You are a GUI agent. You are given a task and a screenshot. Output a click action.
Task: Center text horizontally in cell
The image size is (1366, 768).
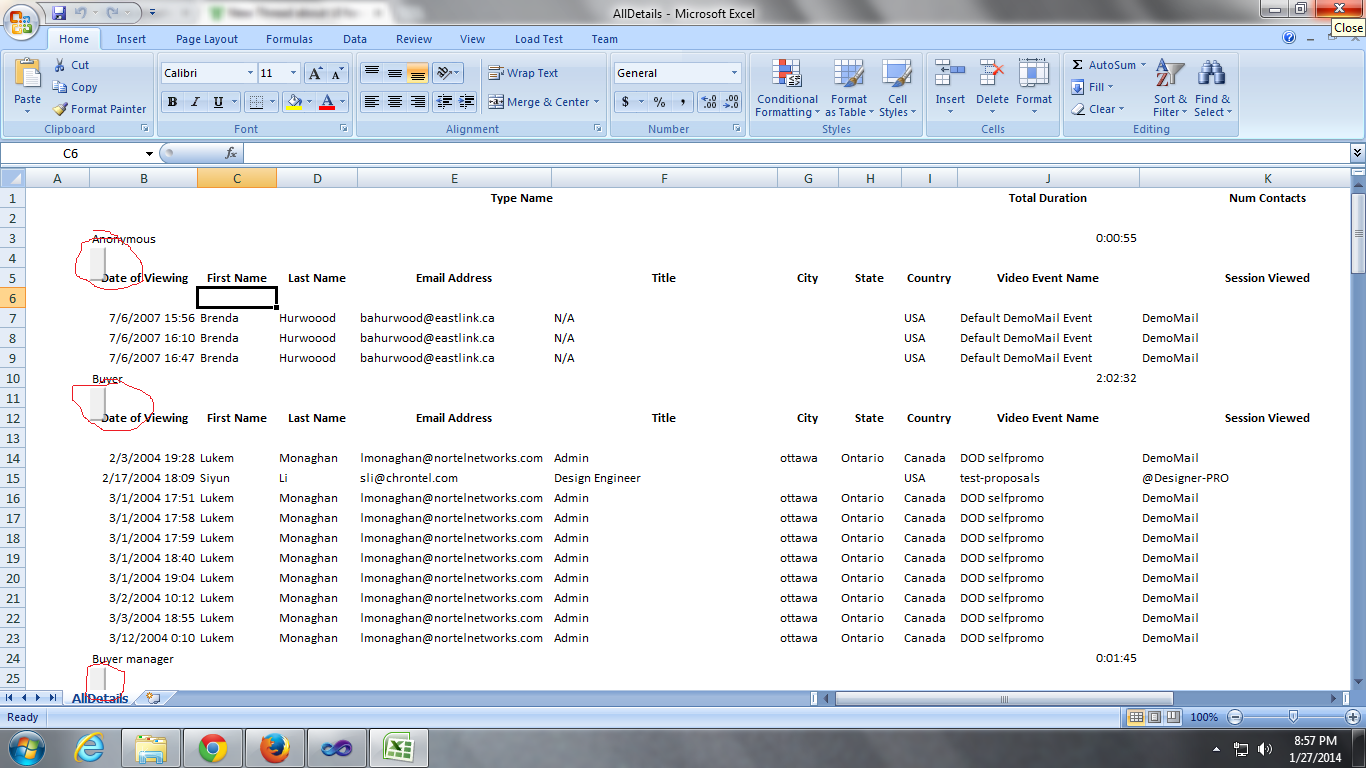coord(395,102)
